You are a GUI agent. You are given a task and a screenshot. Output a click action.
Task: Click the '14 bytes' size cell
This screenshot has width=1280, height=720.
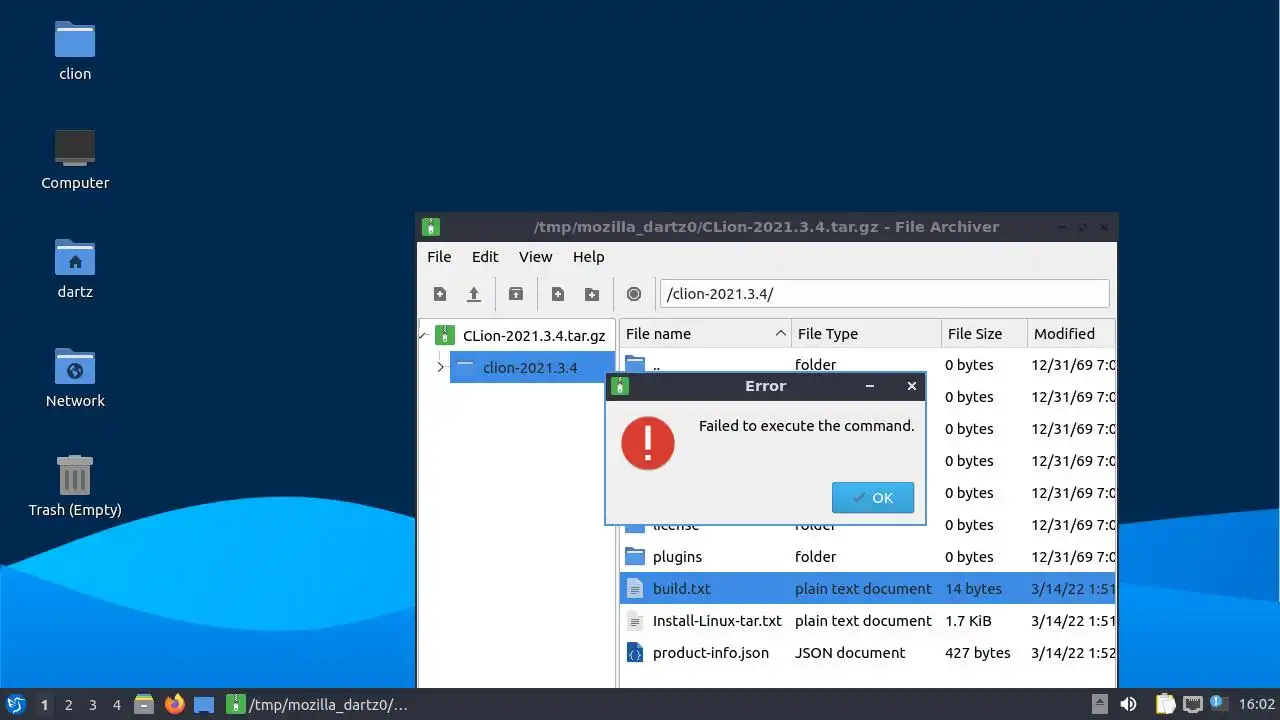point(973,588)
